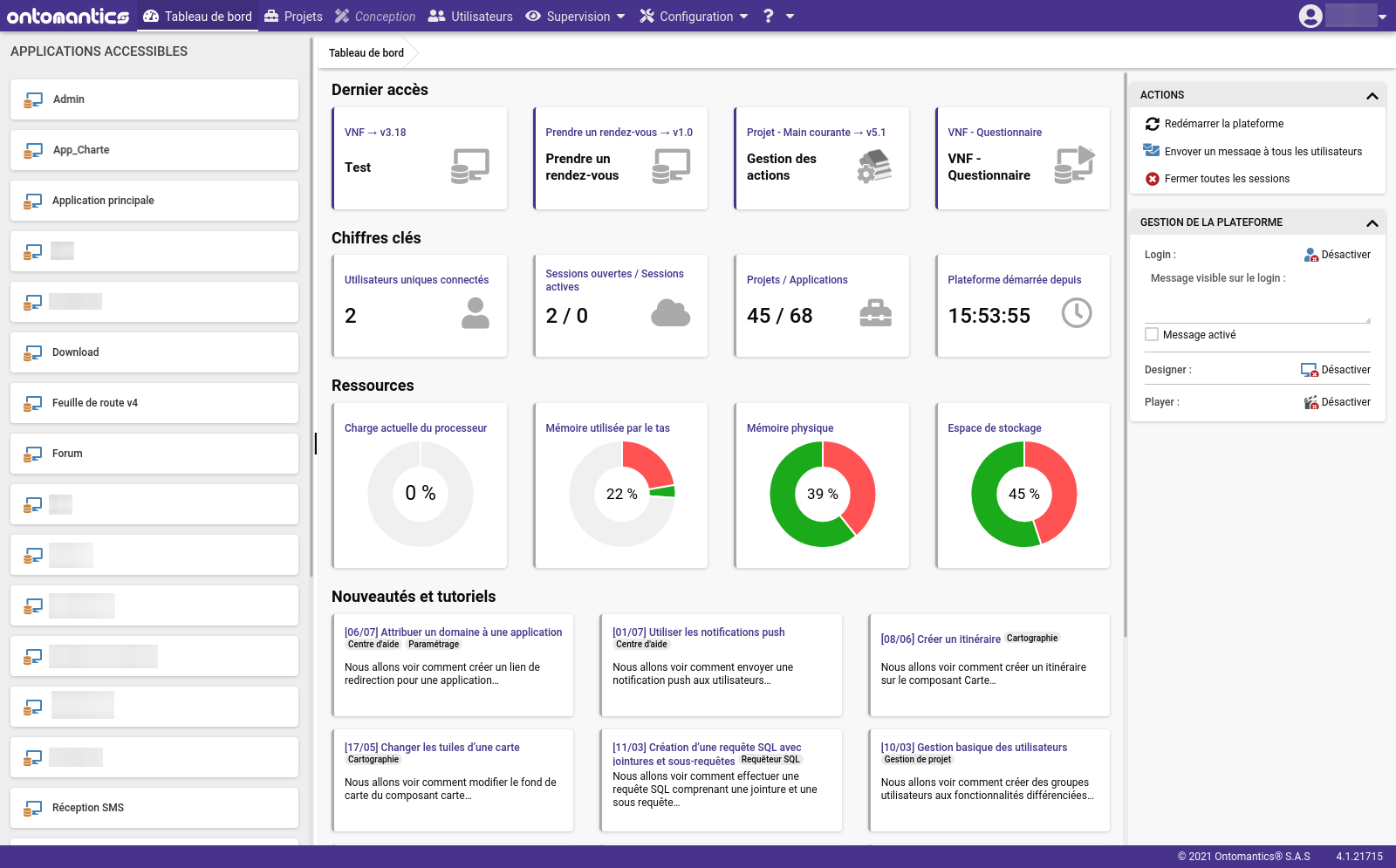Click the Designer deactivate screen icon

coord(1310,370)
